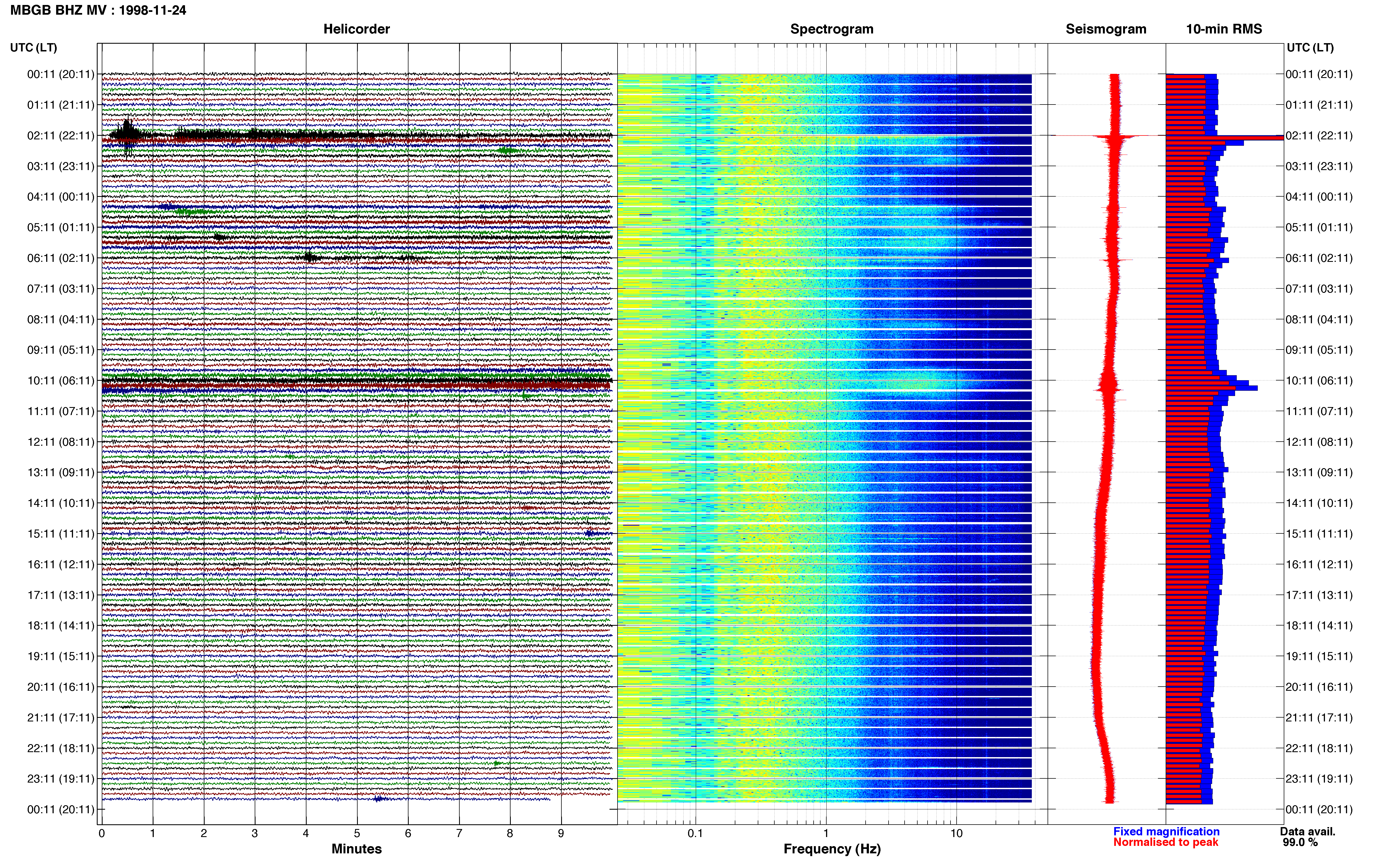Click the 'Data avail.' label
Image resolution: width=1388 pixels, height=868 pixels.
coord(1308,831)
